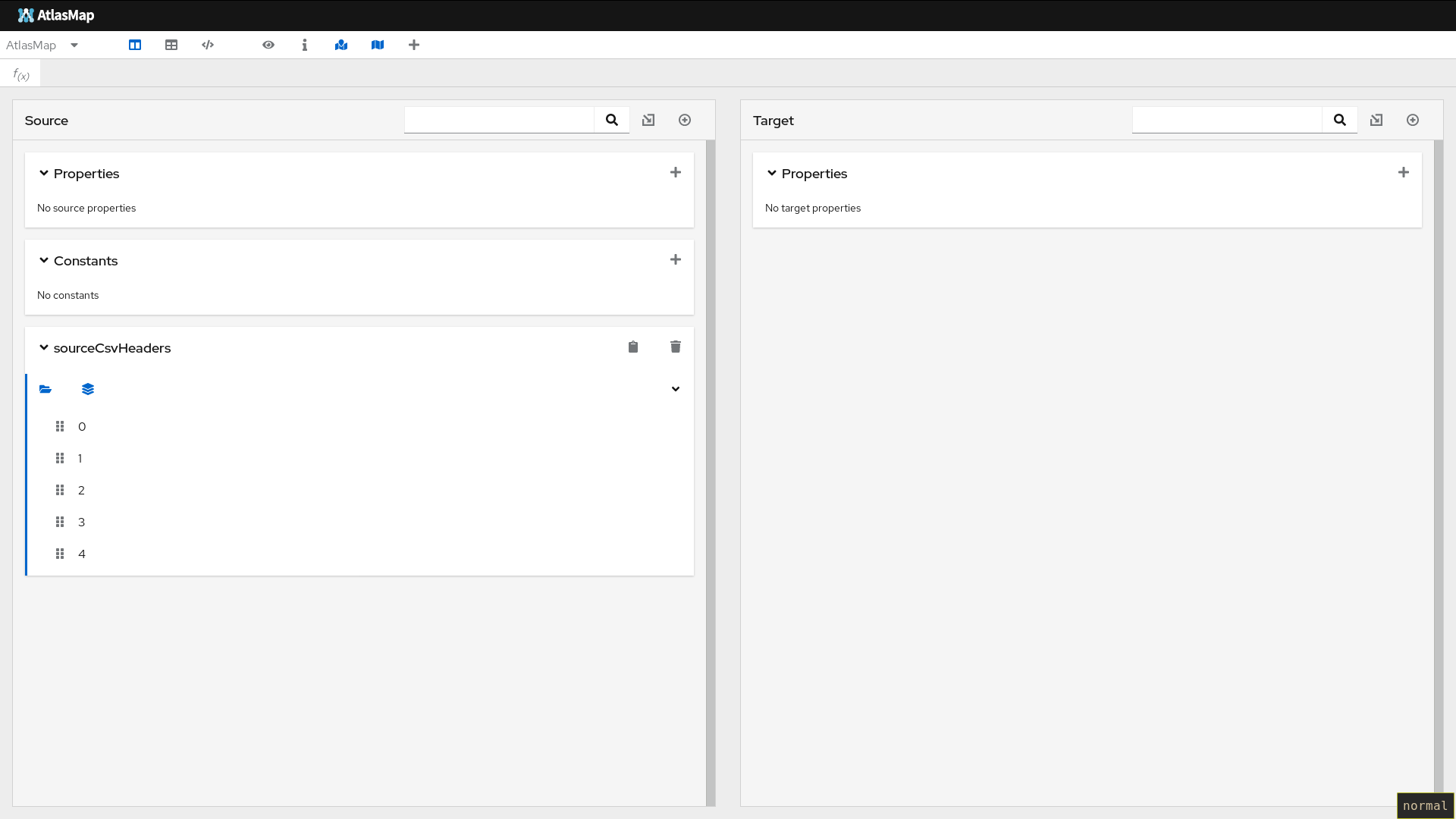
Task: Open the namespace table view
Action: coord(207,45)
